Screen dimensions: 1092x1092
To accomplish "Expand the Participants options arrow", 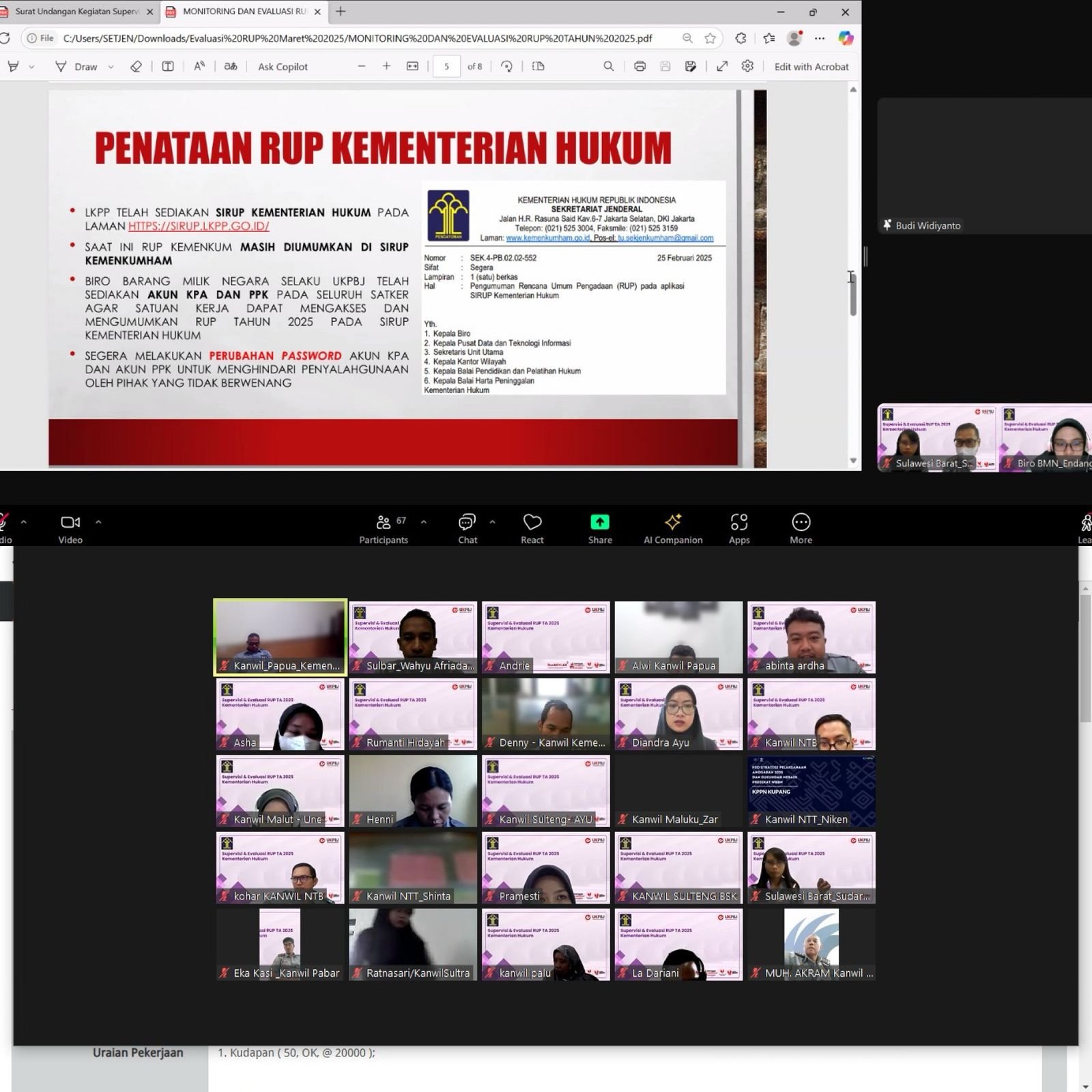I will tap(424, 522).
